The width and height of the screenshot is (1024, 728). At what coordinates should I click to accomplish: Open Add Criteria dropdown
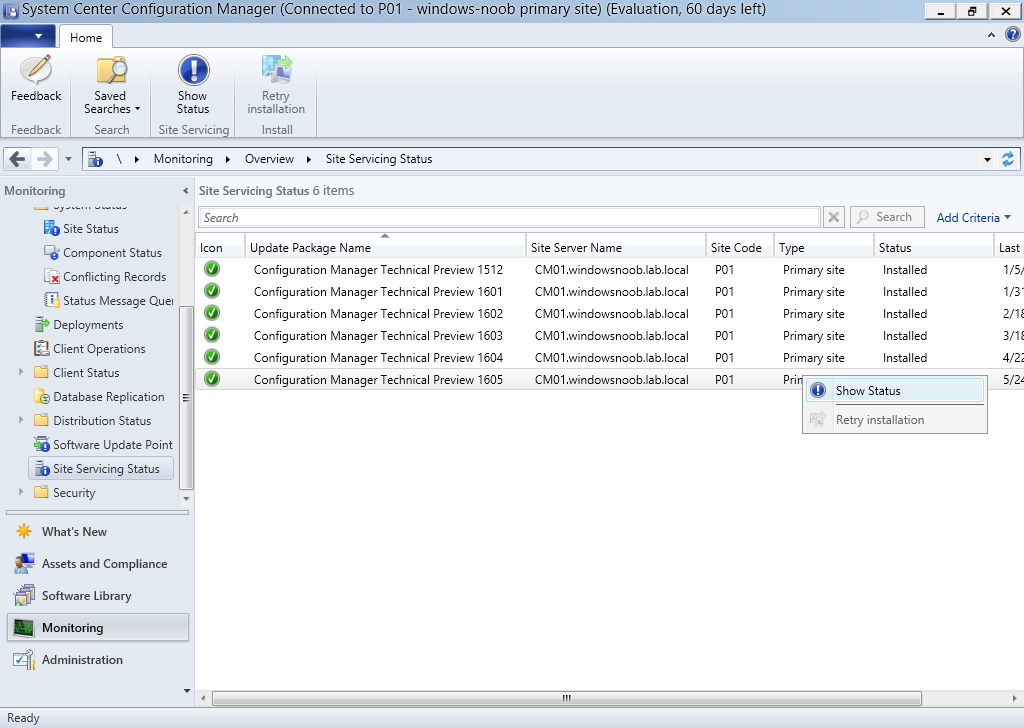coord(973,217)
